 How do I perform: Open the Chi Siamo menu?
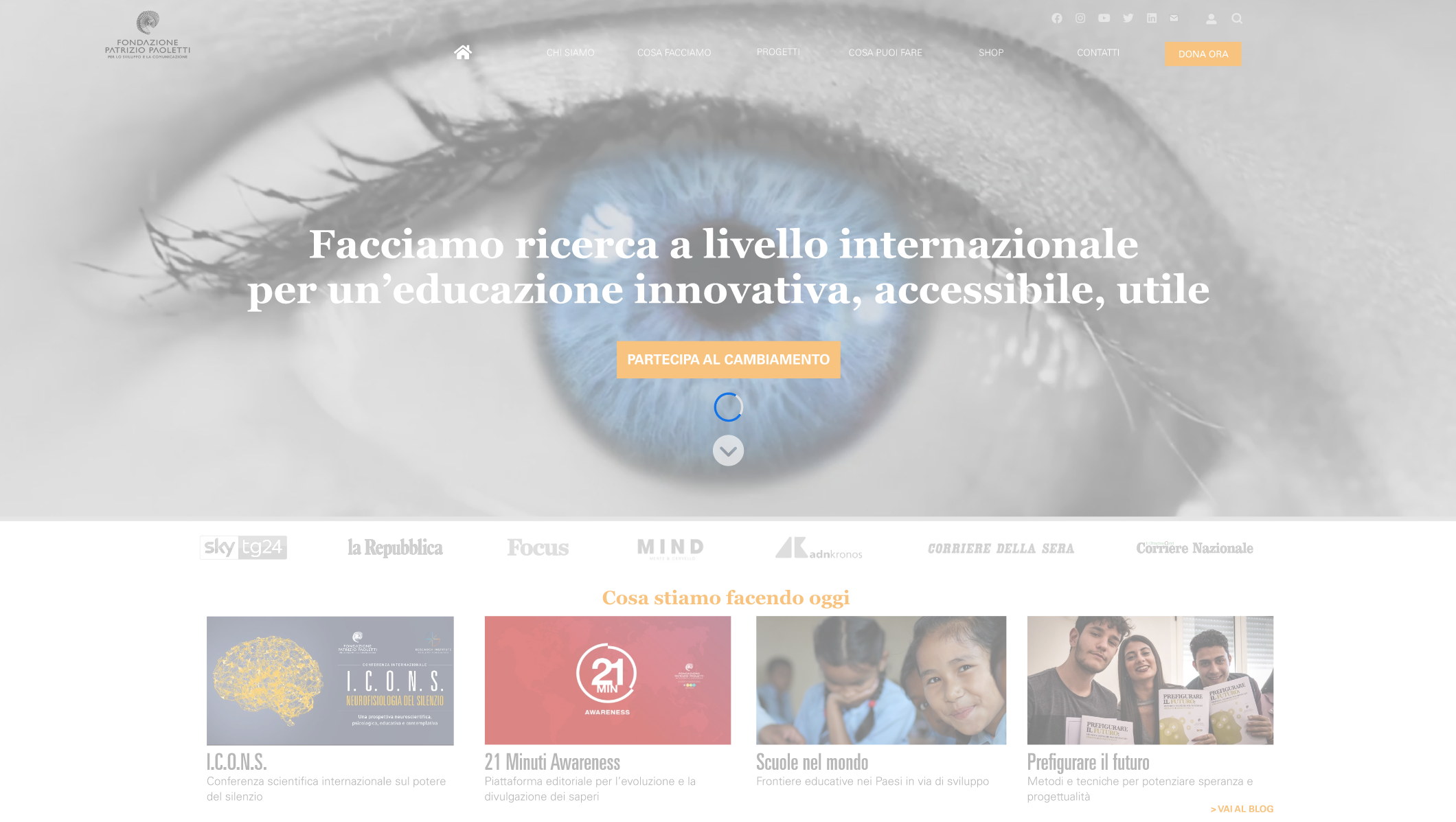571,53
